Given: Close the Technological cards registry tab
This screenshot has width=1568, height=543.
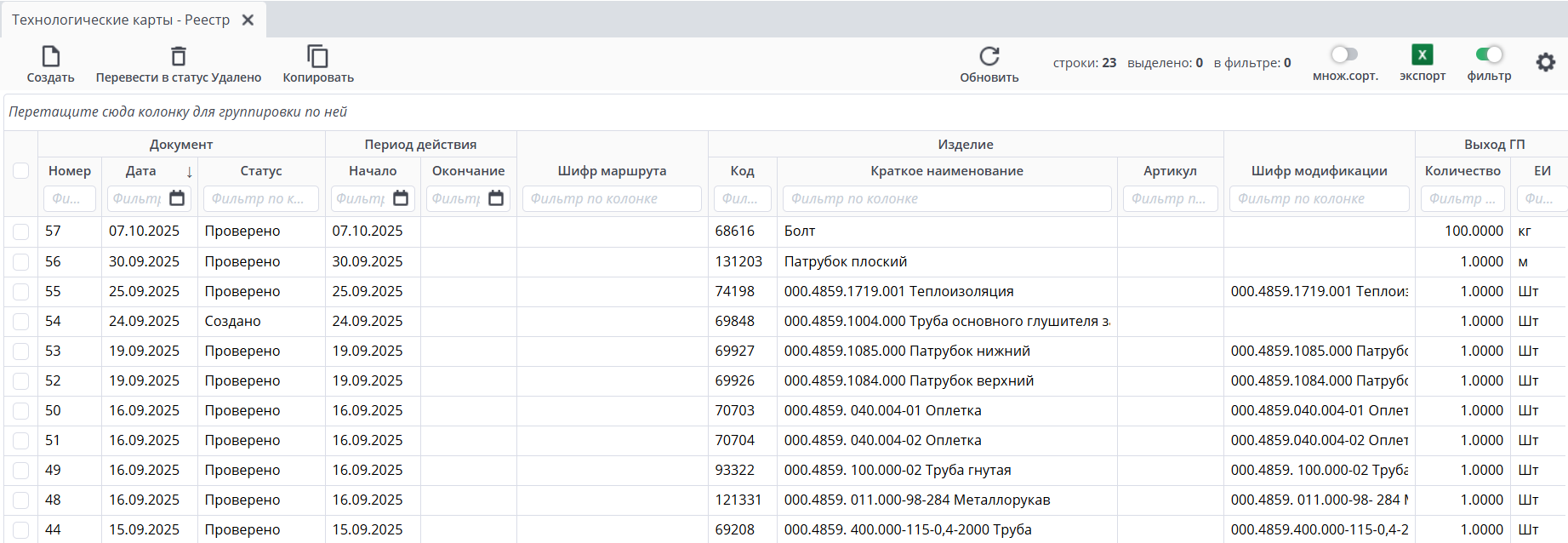Looking at the screenshot, I should [248, 20].
